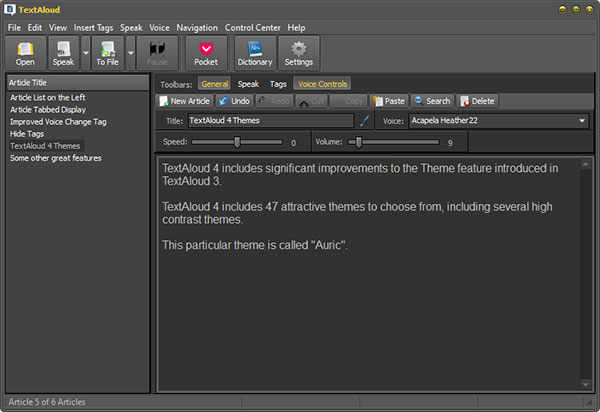Screen dimensions: 600x412
Task: Click the Volume slider handle
Action: pos(359,142)
